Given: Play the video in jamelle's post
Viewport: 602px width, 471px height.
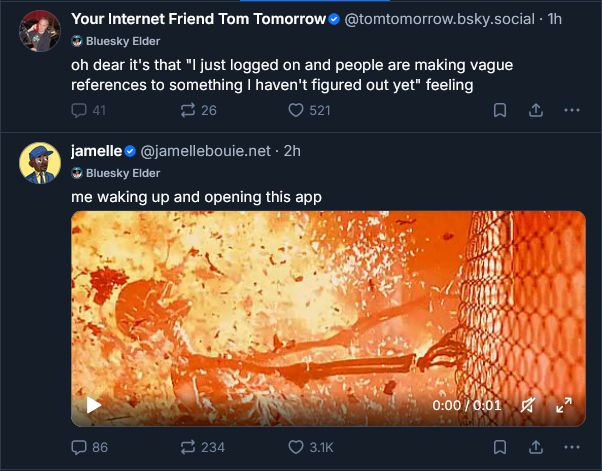Looking at the screenshot, I should pyautogui.click(x=94, y=405).
